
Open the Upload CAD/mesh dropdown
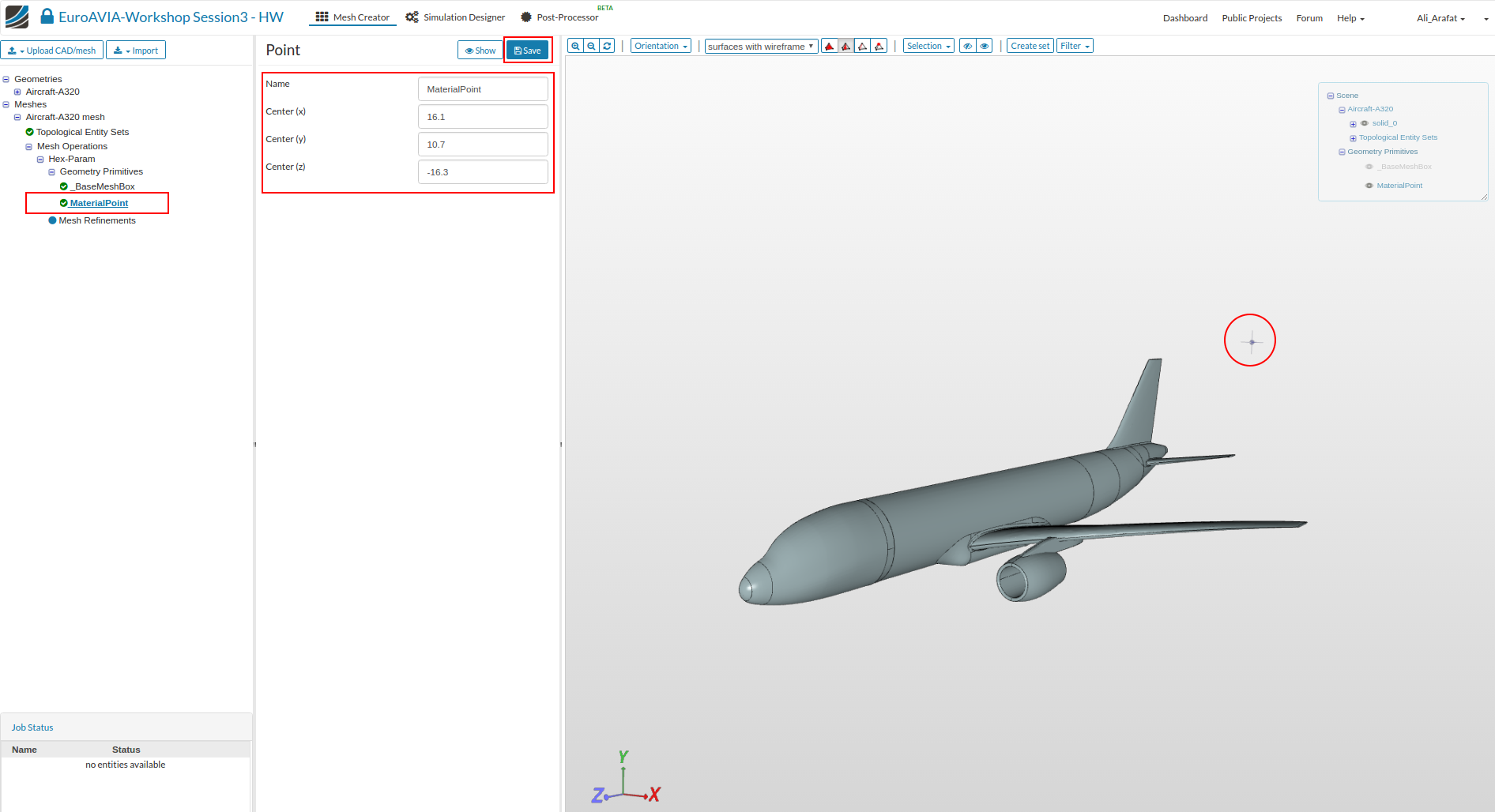52,50
